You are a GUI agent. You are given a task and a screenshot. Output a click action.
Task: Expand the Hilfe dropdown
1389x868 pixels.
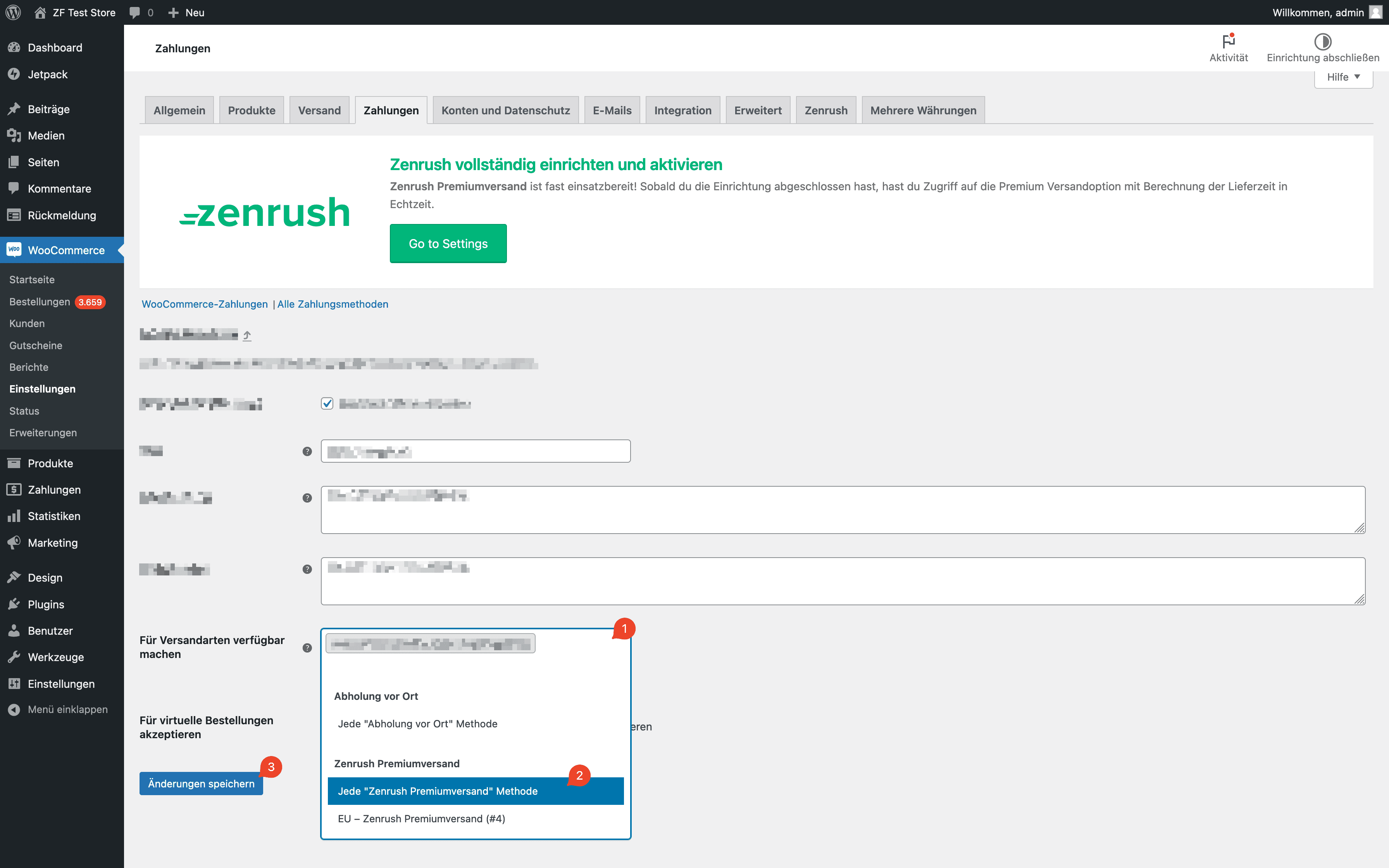1343,77
